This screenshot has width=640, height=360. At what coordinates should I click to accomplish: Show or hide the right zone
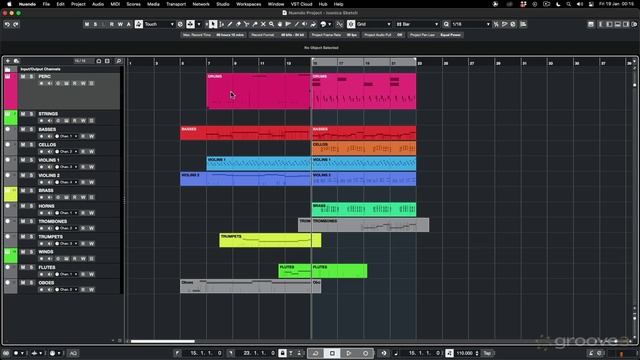[x=626, y=24]
